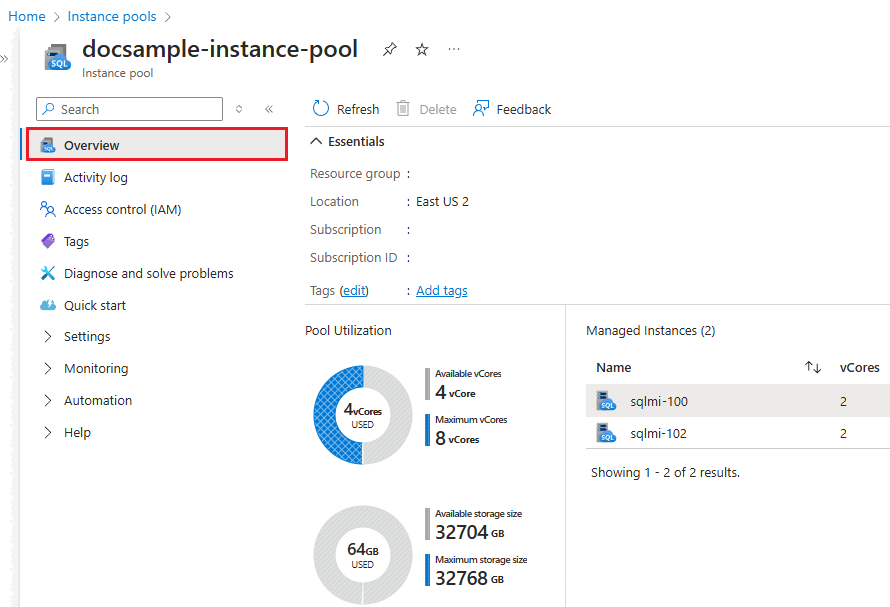
Task: Open the more options ellipsis menu
Action: [454, 50]
